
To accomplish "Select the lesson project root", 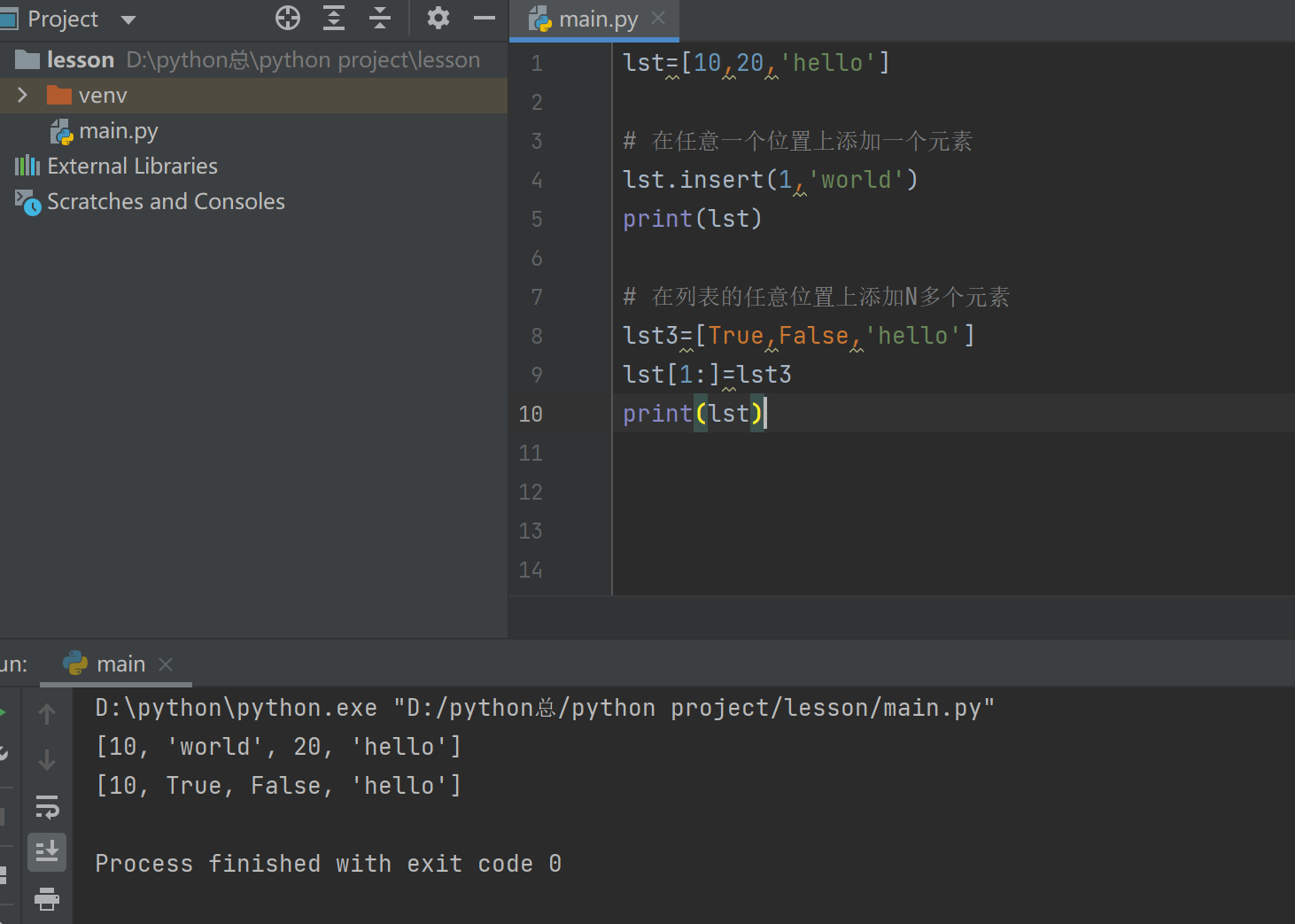I will pos(253,59).
